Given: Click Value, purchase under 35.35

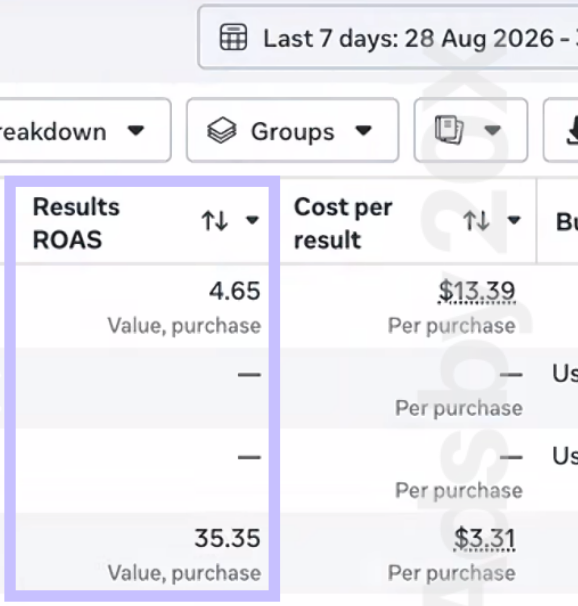Looking at the screenshot, I should 184,573.
